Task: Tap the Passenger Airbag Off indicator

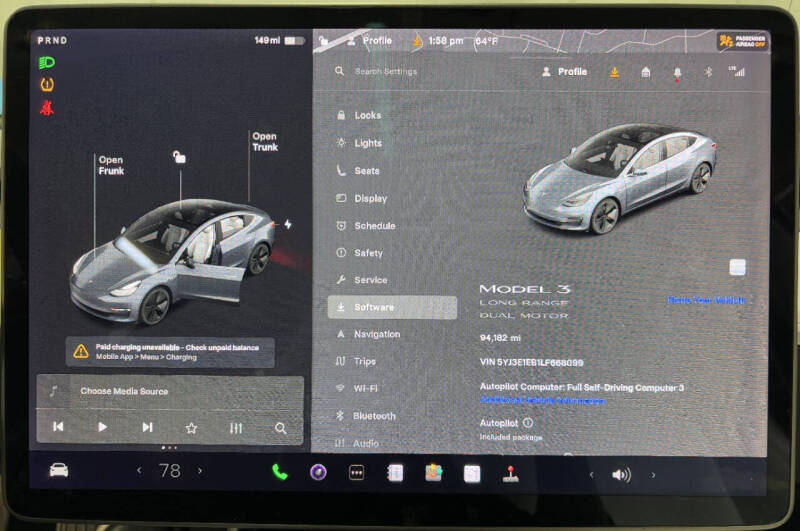Action: click(742, 41)
